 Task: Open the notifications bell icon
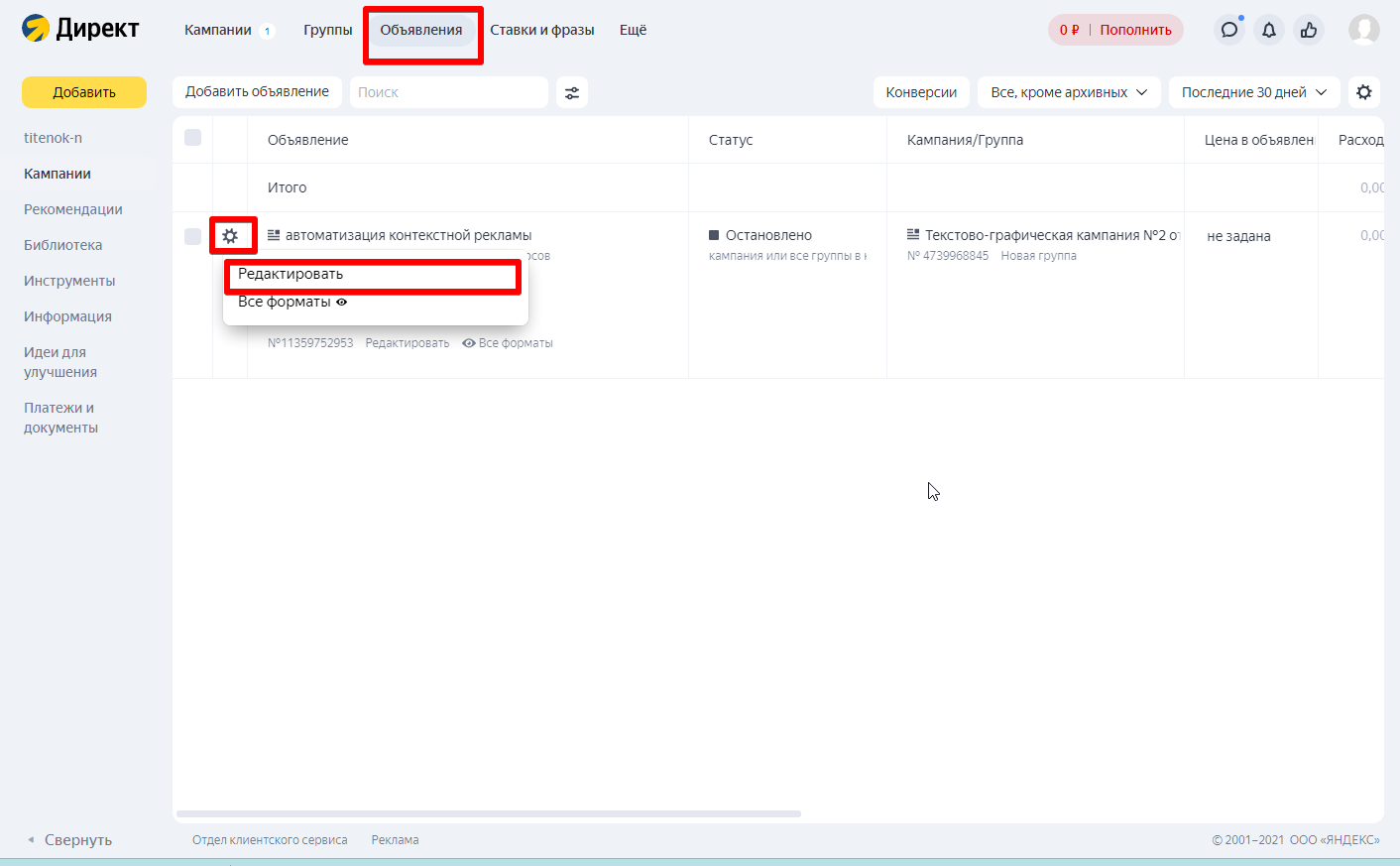[x=1269, y=30]
